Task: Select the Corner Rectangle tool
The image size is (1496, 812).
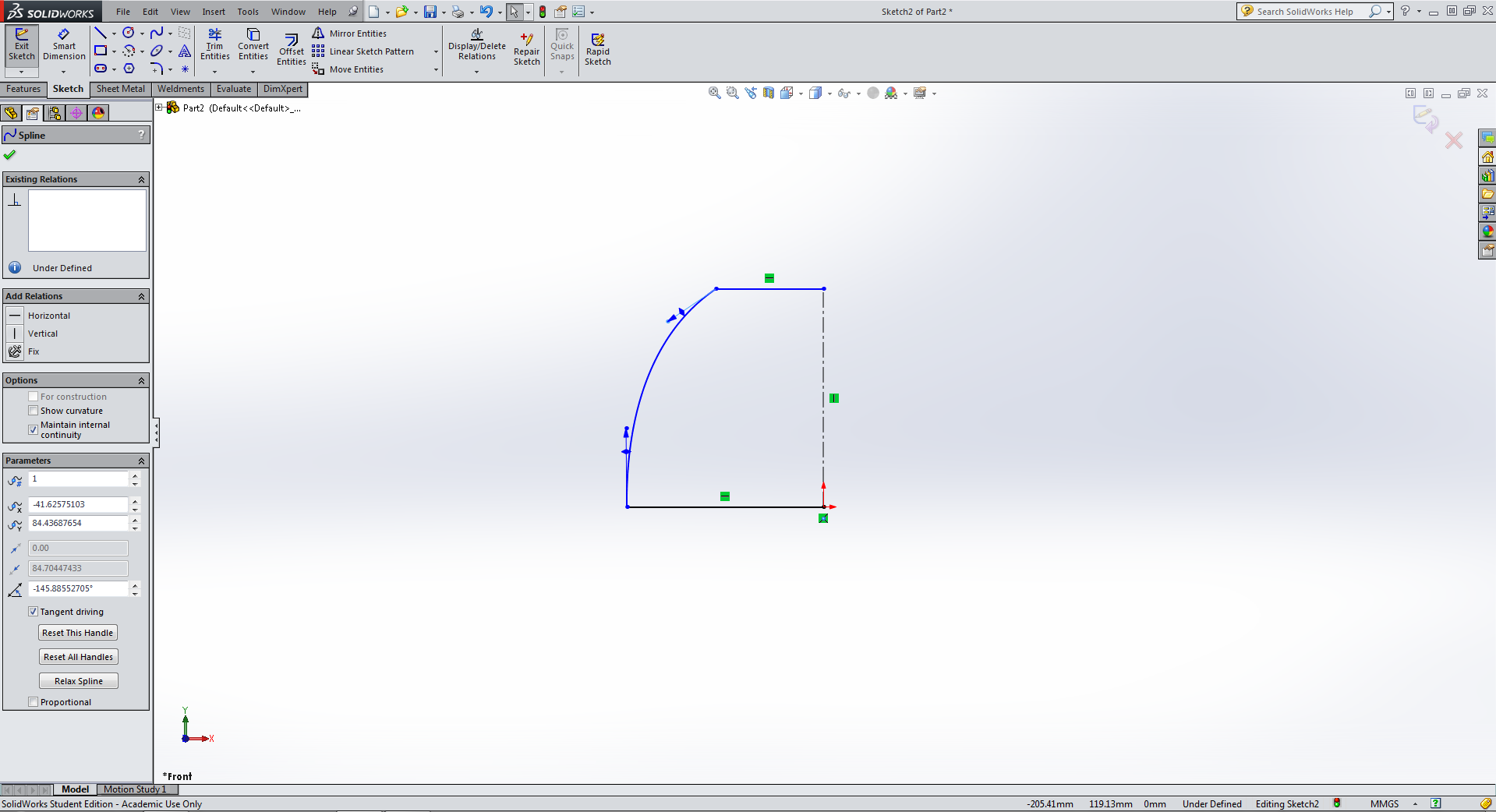Action: [x=101, y=51]
